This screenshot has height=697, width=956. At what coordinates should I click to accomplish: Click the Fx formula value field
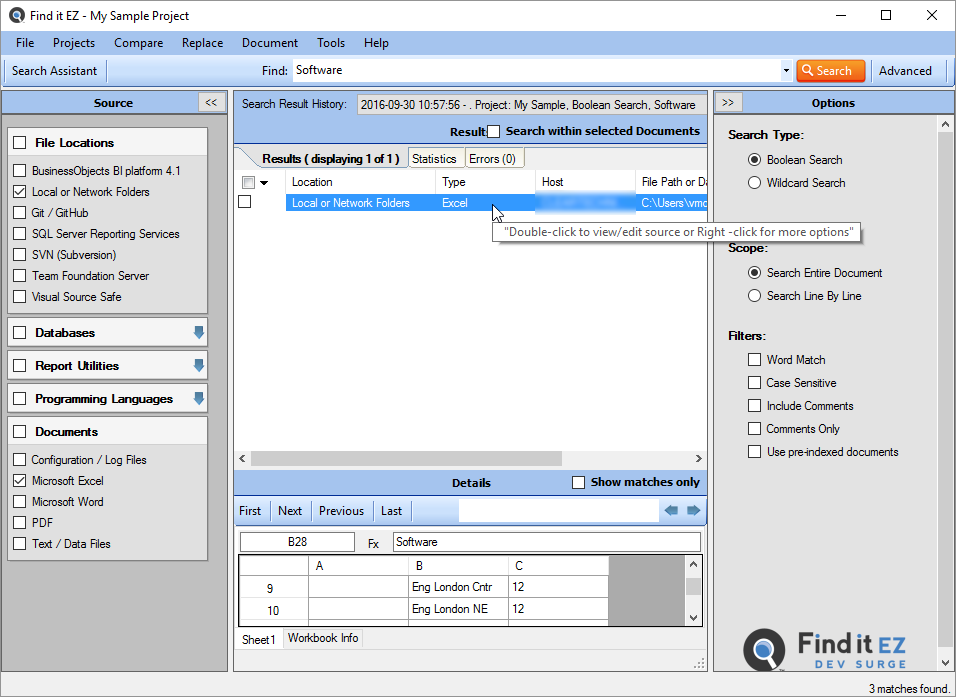point(547,542)
